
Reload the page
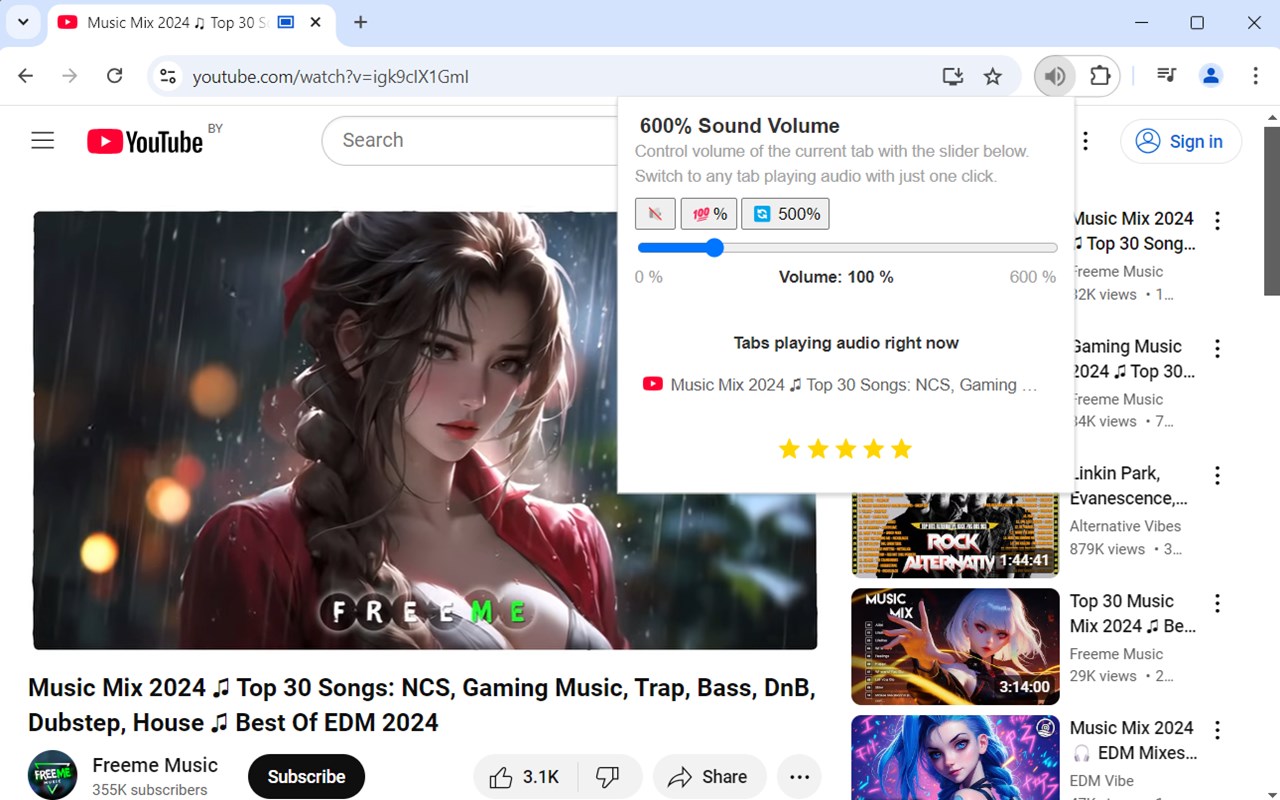(x=114, y=76)
